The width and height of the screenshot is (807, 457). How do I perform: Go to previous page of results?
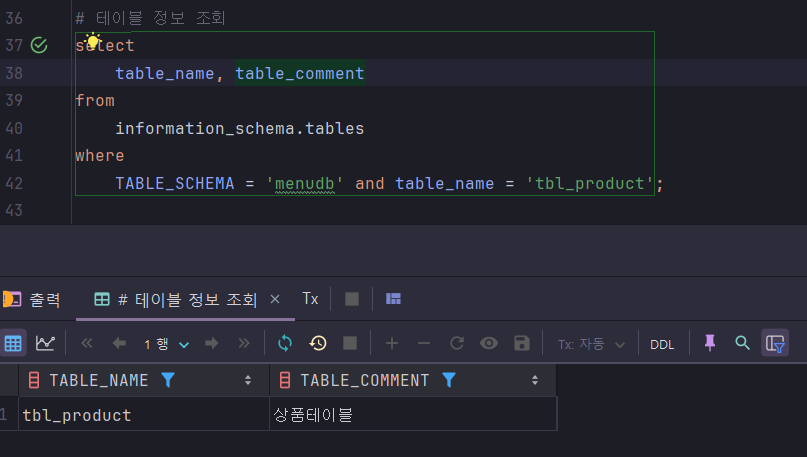119,343
